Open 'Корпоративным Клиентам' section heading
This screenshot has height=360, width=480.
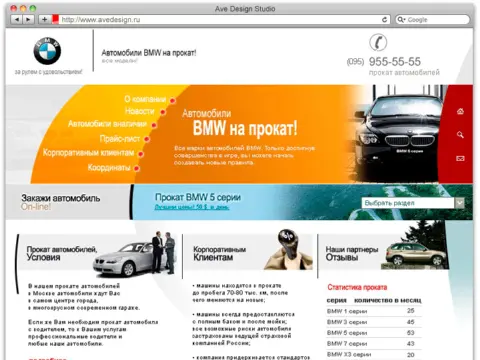click(219, 253)
